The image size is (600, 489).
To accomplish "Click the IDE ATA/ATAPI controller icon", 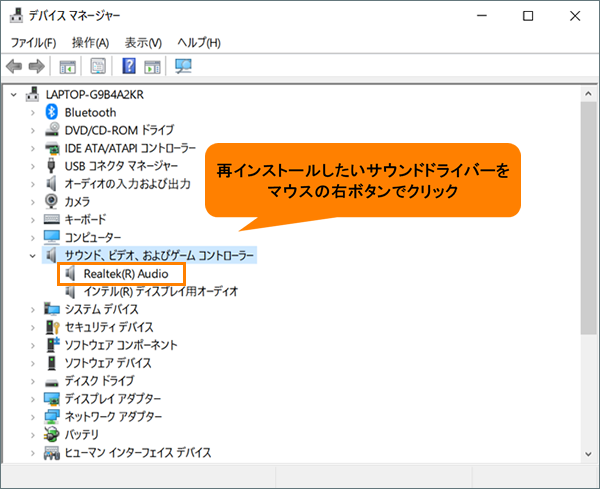I will [52, 148].
